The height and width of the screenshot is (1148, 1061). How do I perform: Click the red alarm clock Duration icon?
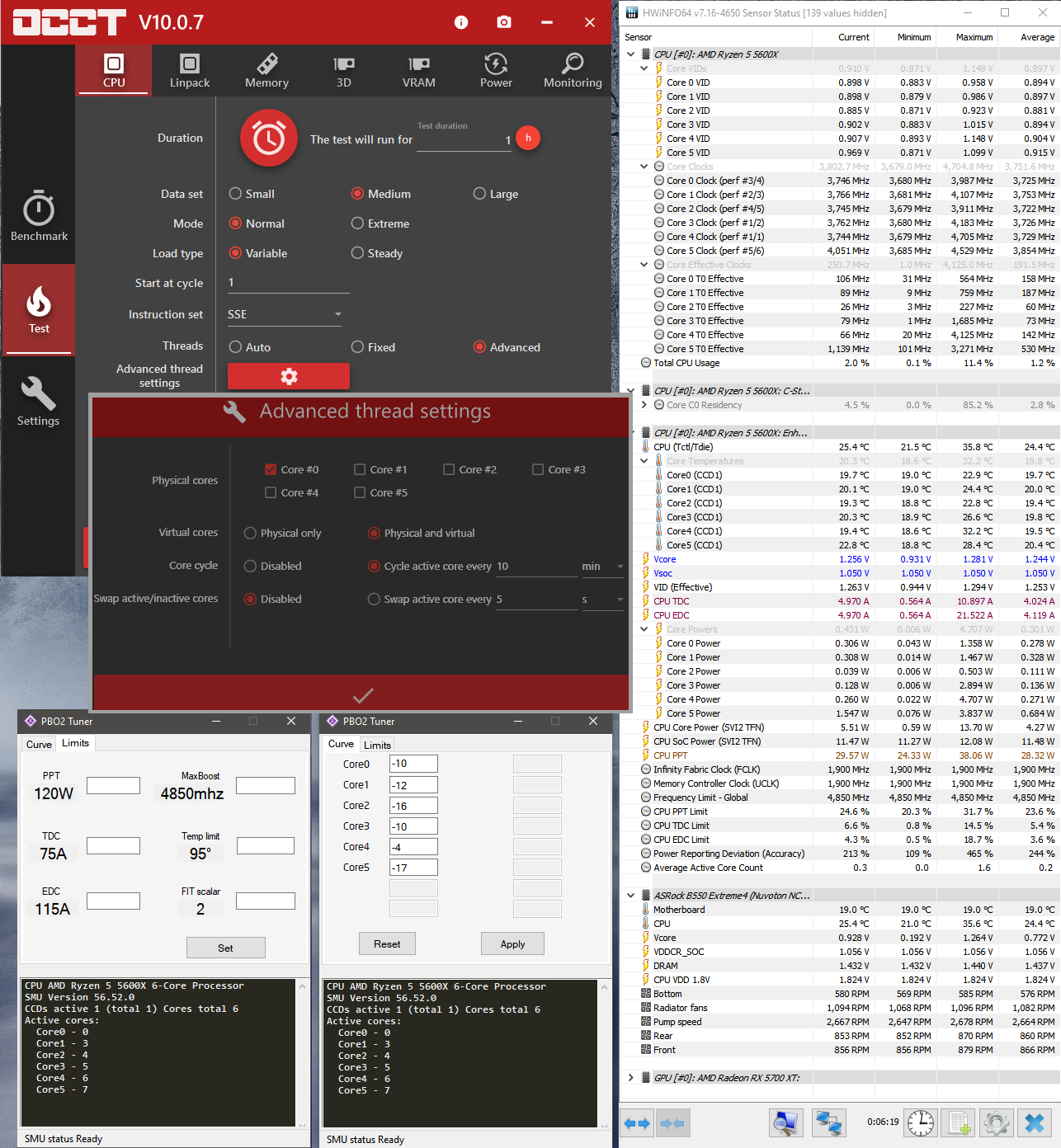click(x=269, y=138)
